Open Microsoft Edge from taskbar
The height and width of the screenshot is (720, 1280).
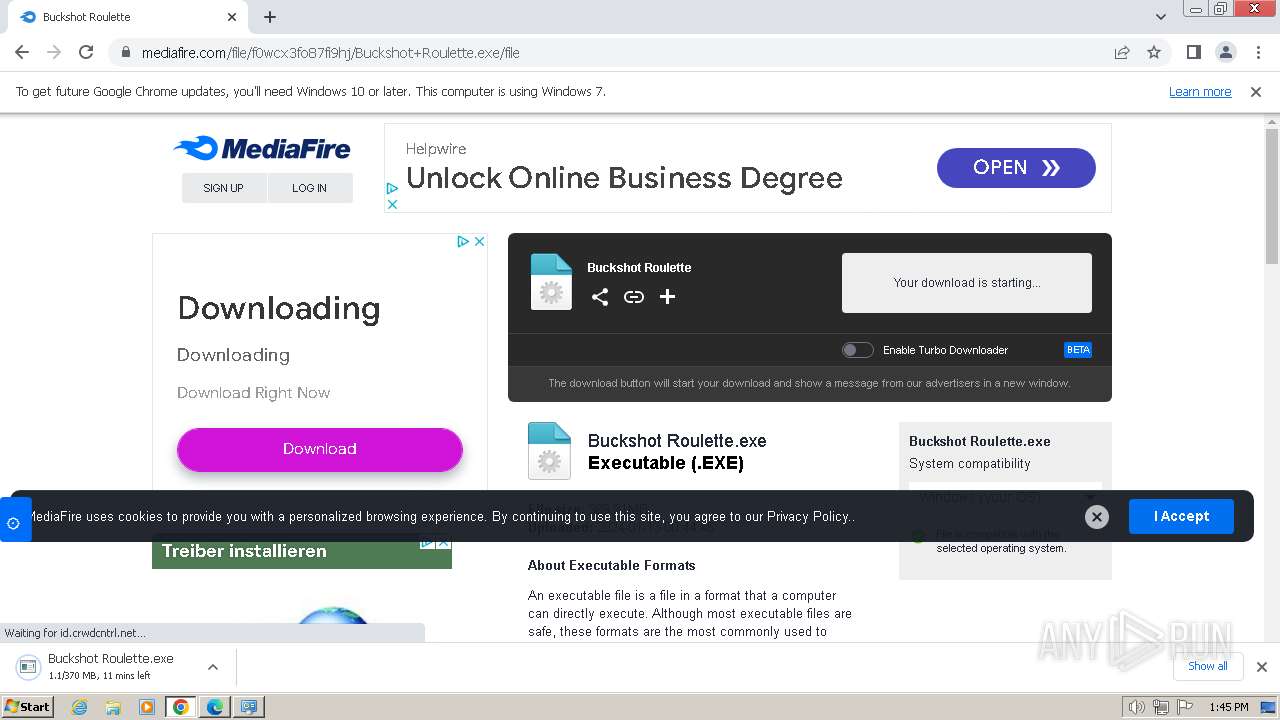point(215,707)
